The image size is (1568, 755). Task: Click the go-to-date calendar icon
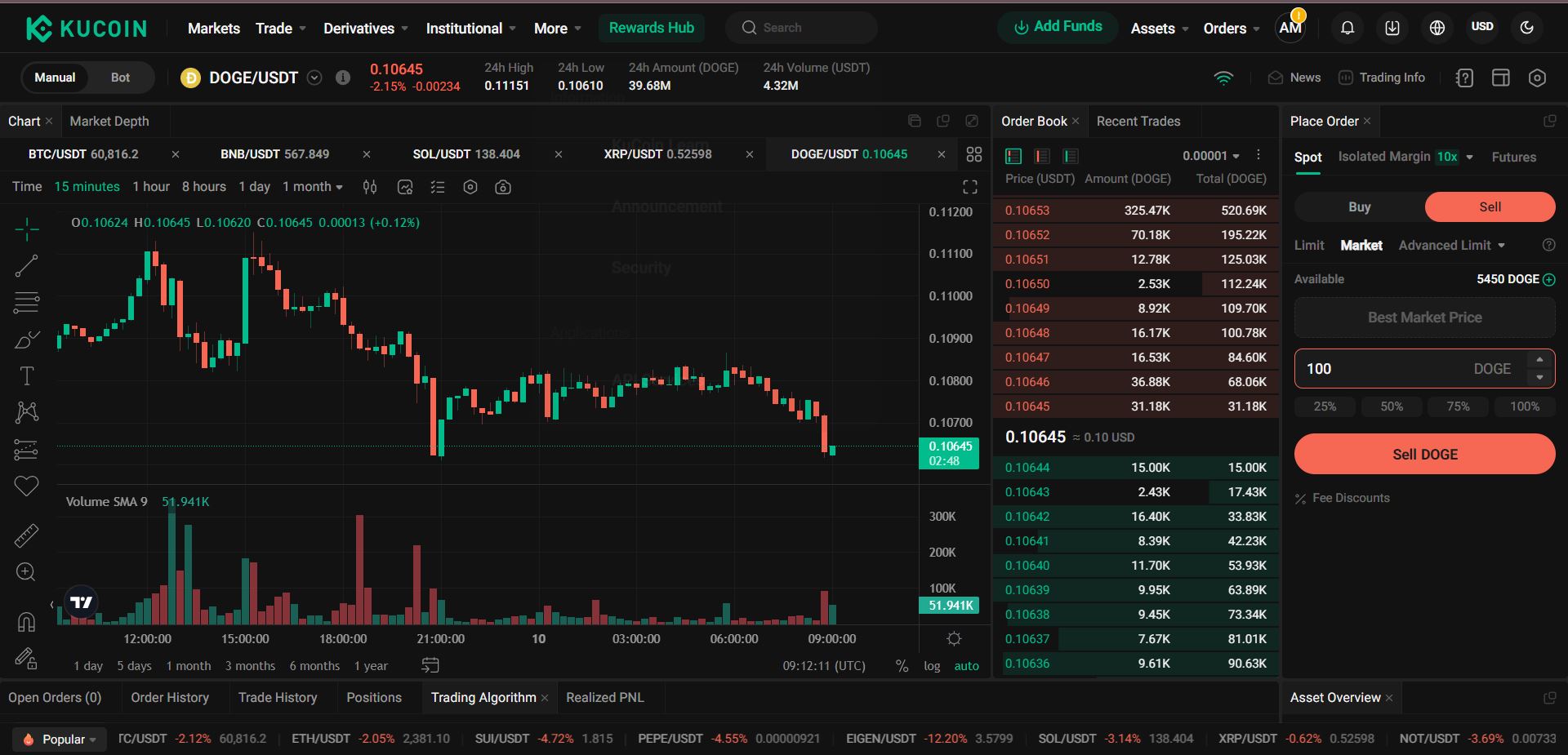tap(430, 665)
